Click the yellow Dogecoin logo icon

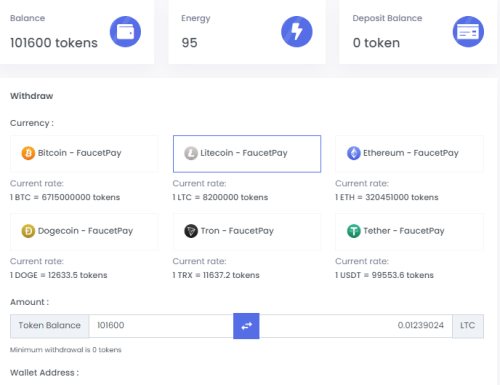coord(28,231)
